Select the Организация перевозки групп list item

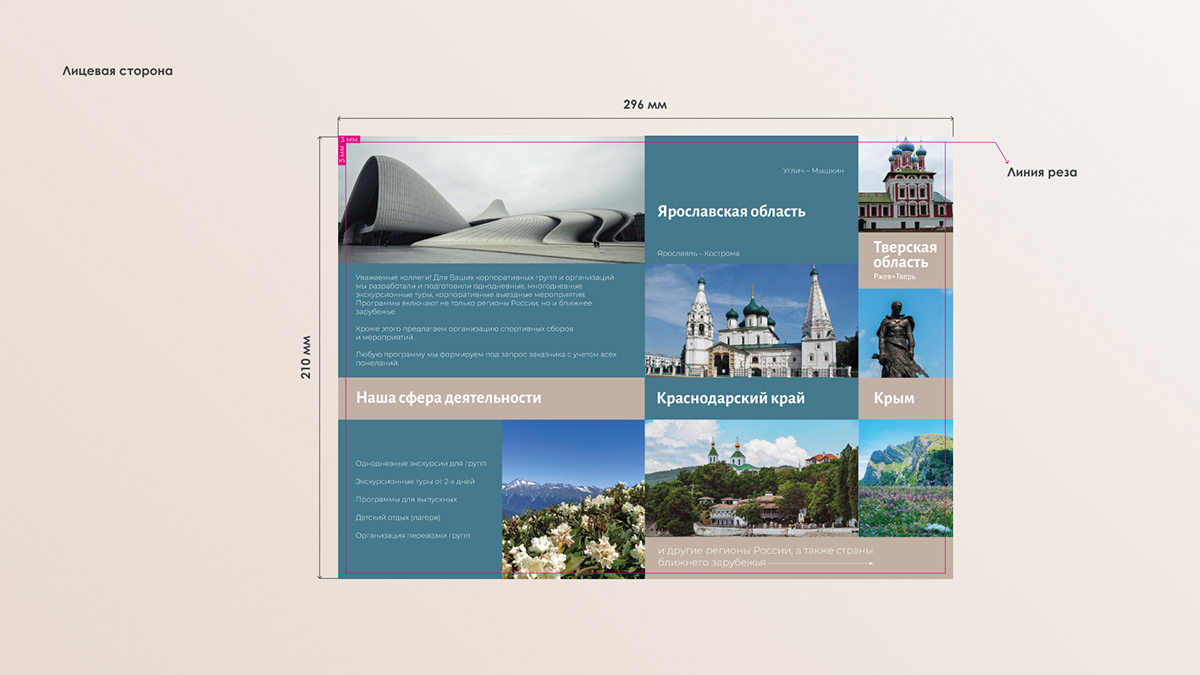click(412, 535)
